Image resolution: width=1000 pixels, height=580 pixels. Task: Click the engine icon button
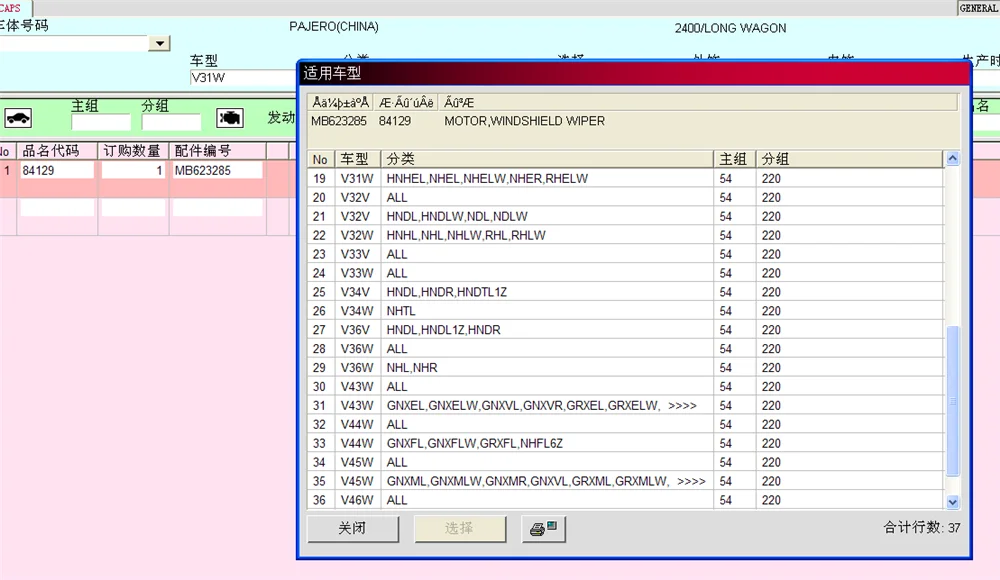[x=230, y=118]
